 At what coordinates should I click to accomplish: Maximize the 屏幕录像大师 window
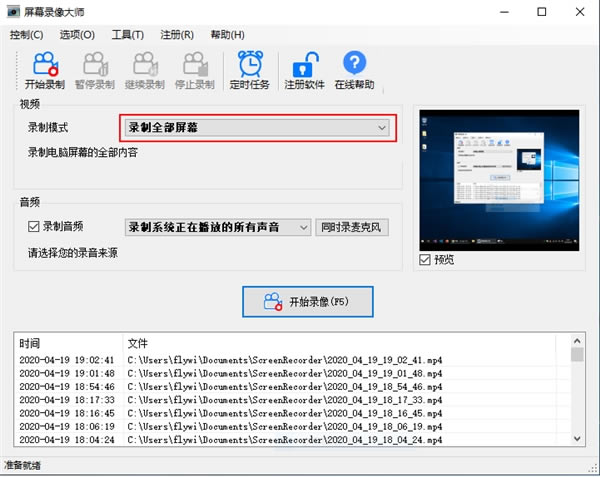point(542,12)
